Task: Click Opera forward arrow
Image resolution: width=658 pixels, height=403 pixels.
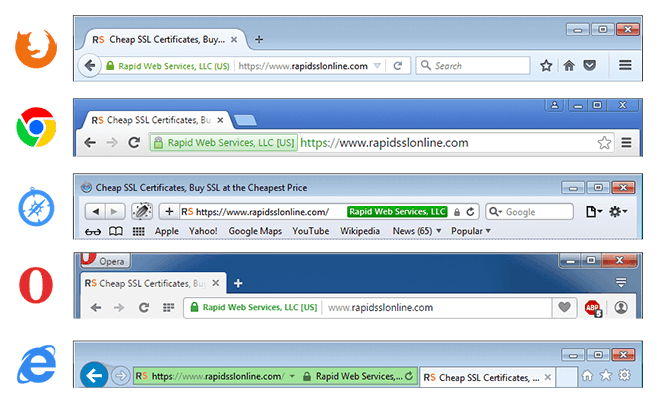Action: coord(119,308)
